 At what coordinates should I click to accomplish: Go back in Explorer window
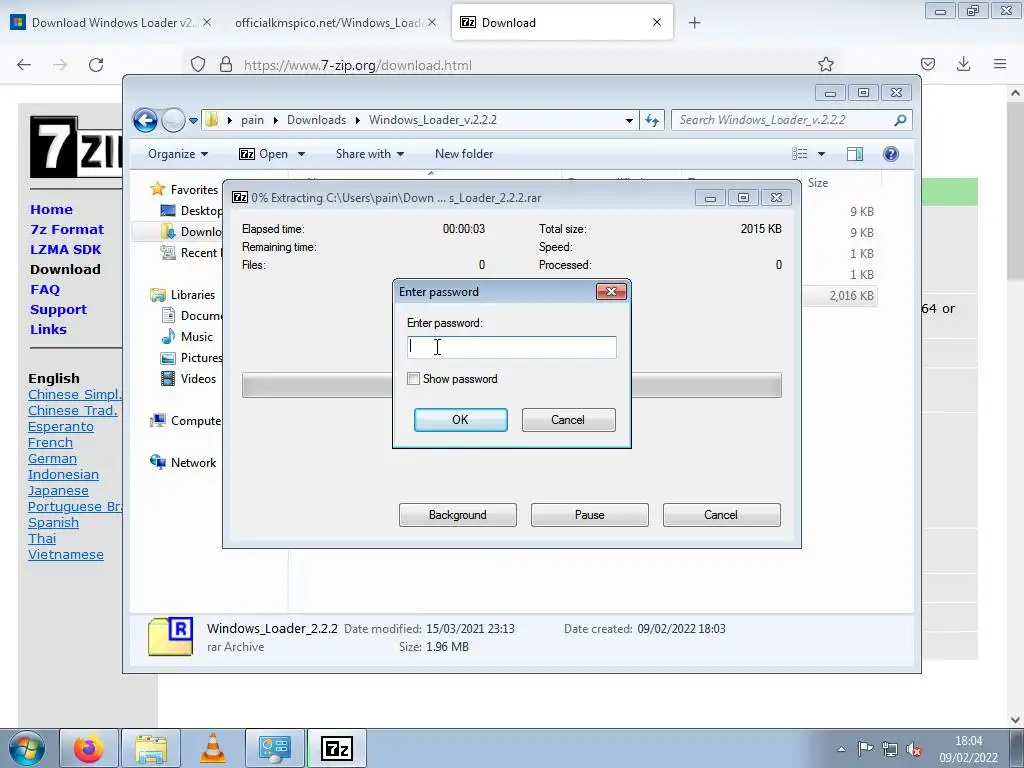click(145, 120)
